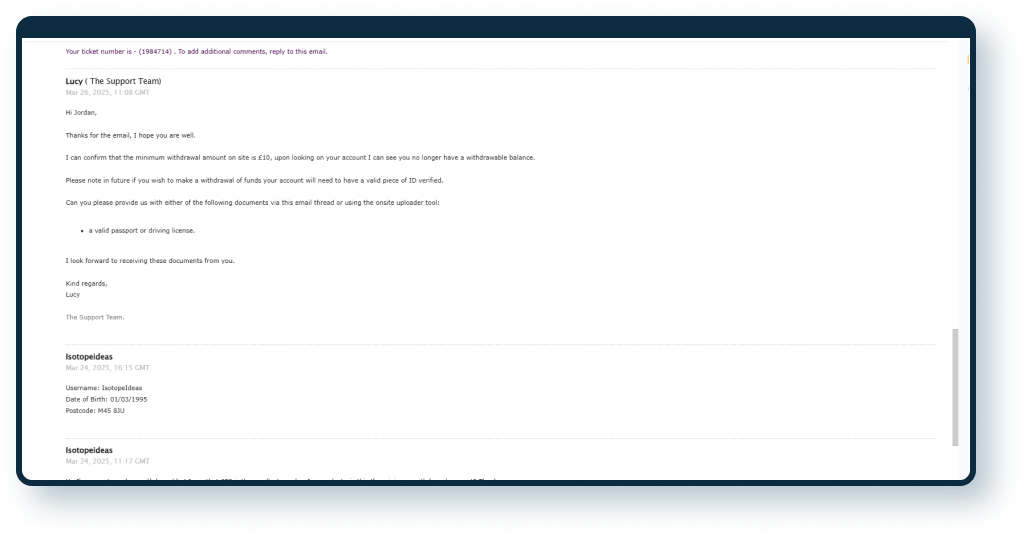Click 'Thanks for the email' line
The image size is (1024, 534).
tap(130, 136)
